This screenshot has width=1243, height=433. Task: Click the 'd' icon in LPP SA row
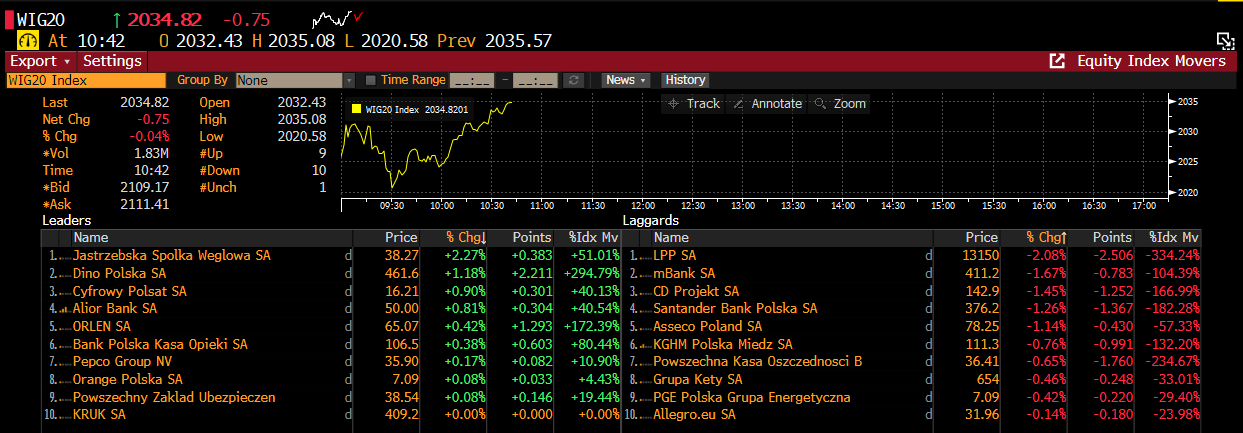point(928,256)
